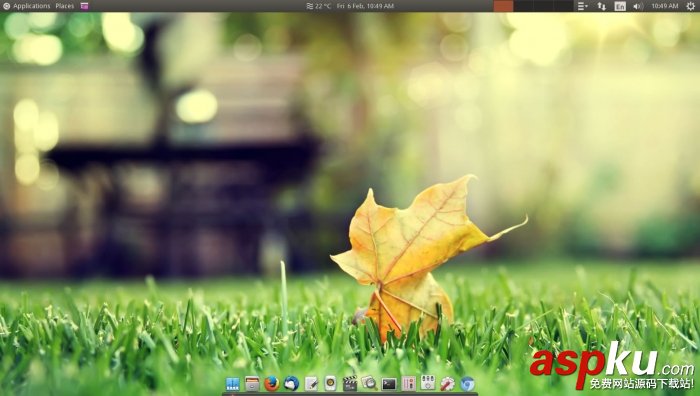
Task: Open the network connections indicator
Action: [602, 6]
